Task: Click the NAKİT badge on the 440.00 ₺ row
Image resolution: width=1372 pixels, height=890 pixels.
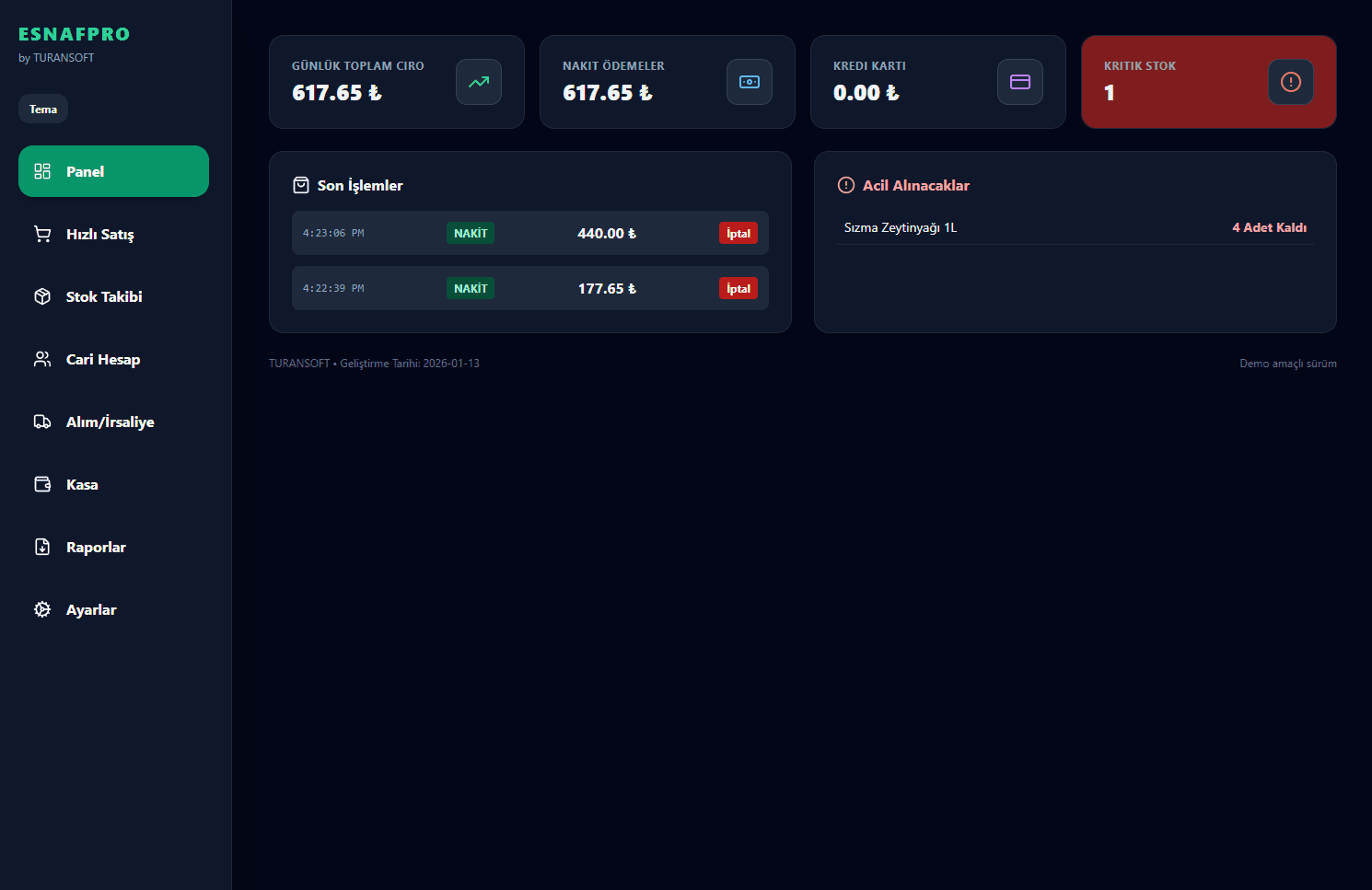Action: point(471,233)
